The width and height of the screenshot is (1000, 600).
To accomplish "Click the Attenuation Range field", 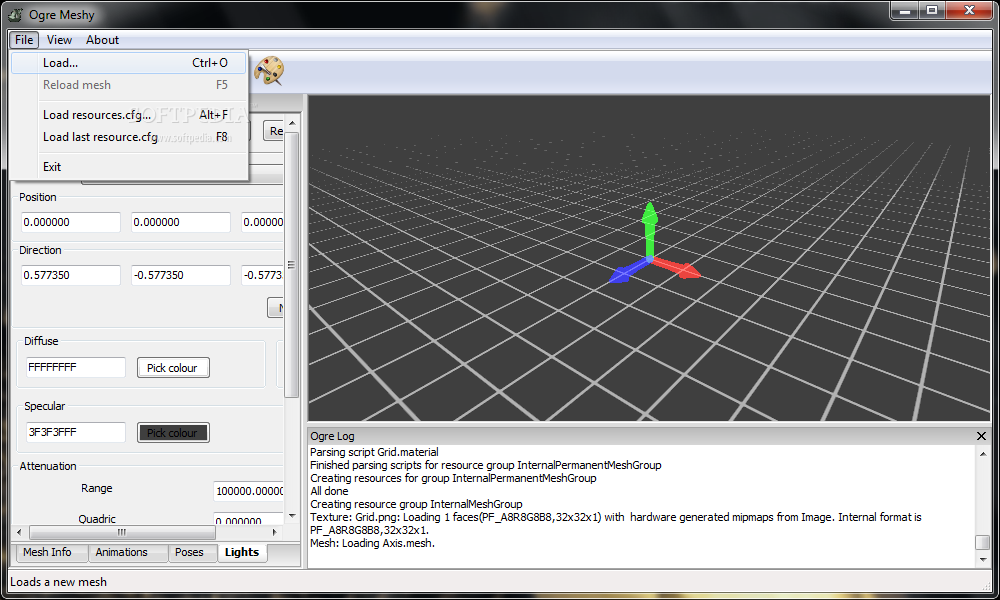I will [249, 491].
